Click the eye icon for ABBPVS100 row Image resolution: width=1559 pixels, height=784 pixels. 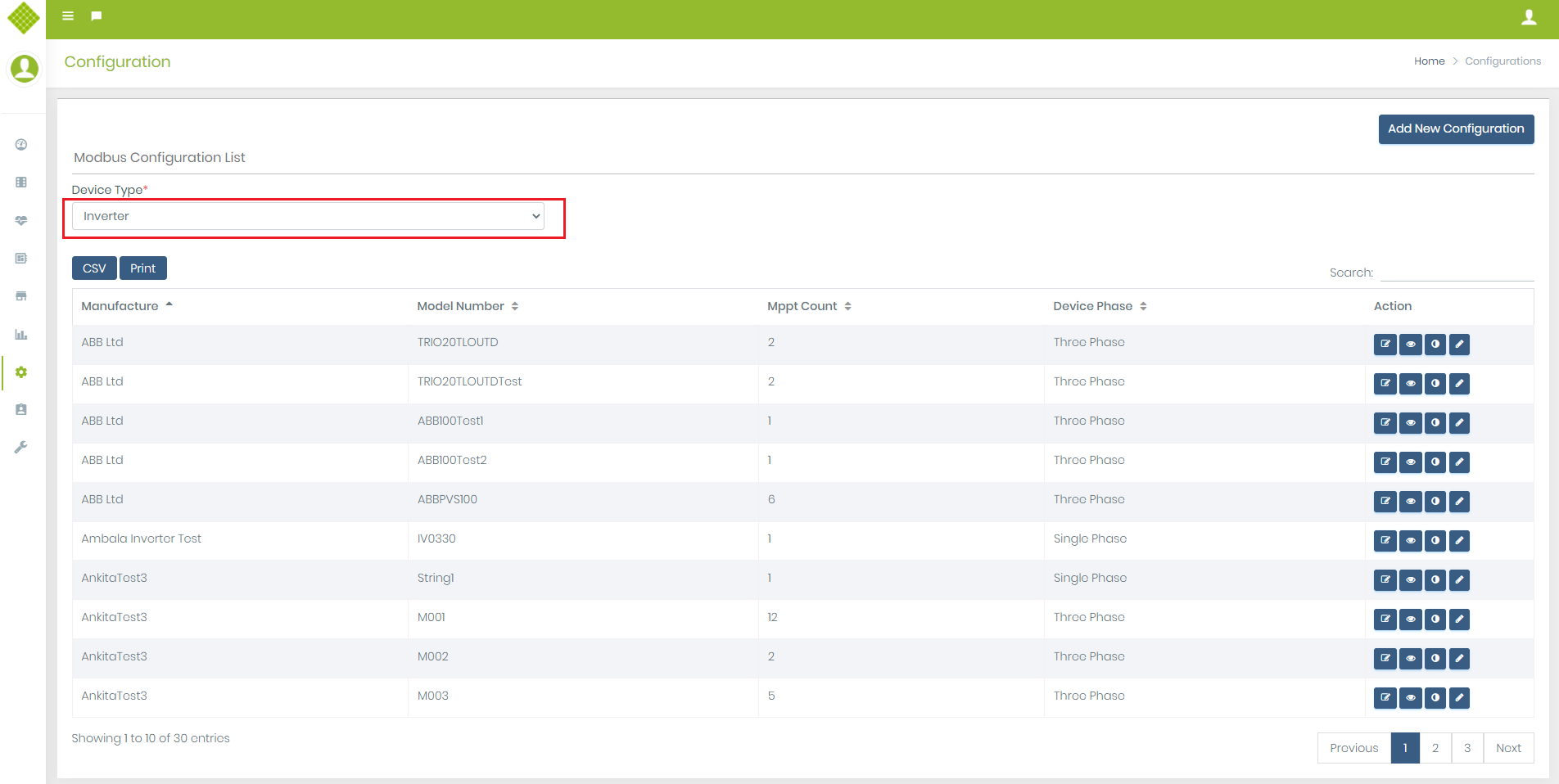tap(1410, 502)
